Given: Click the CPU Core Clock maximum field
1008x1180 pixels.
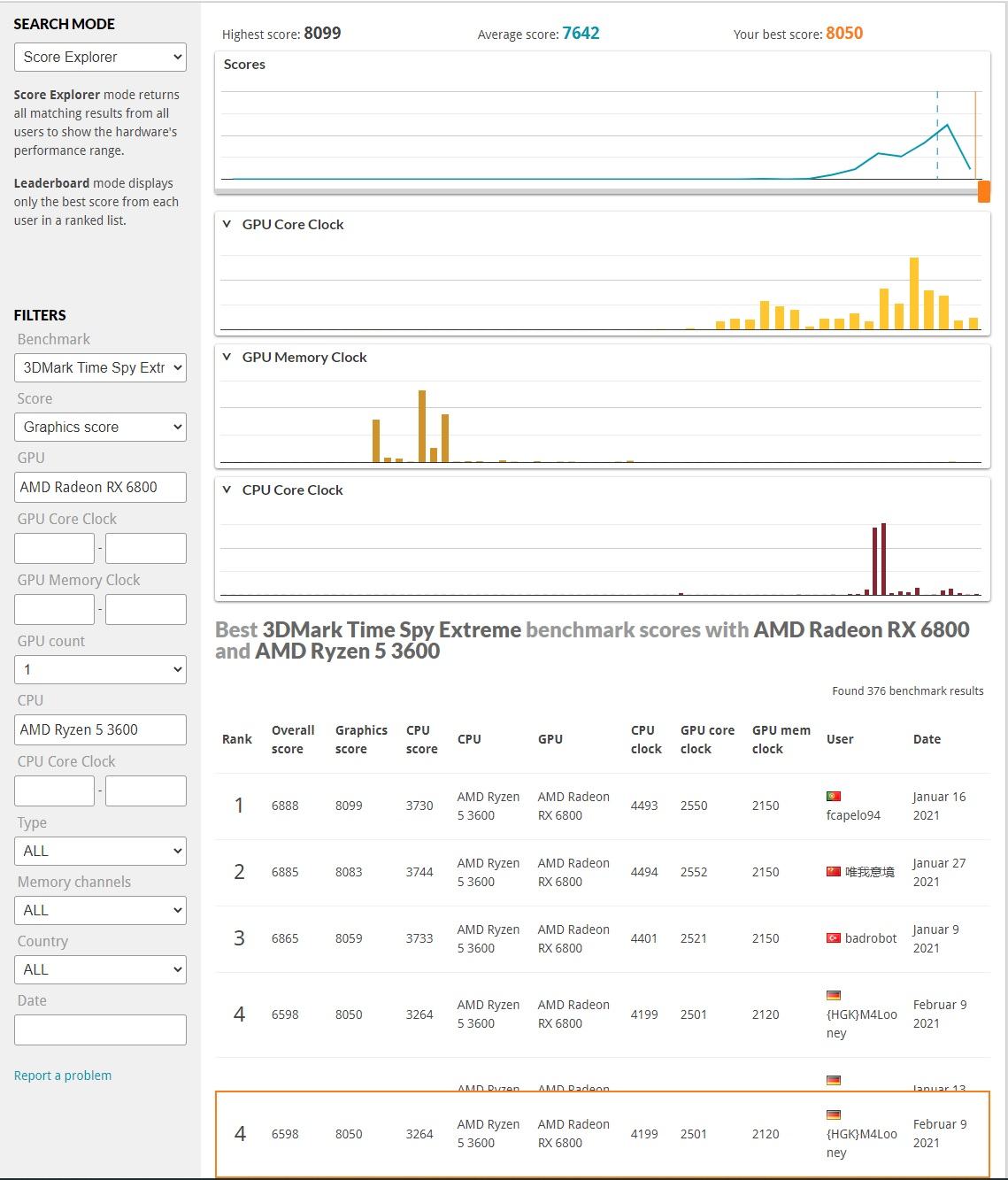Looking at the screenshot, I should pos(146,791).
